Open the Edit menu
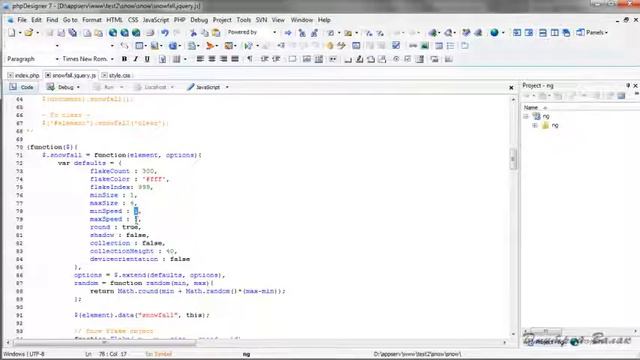The height and width of the screenshot is (360, 640). pos(36,20)
